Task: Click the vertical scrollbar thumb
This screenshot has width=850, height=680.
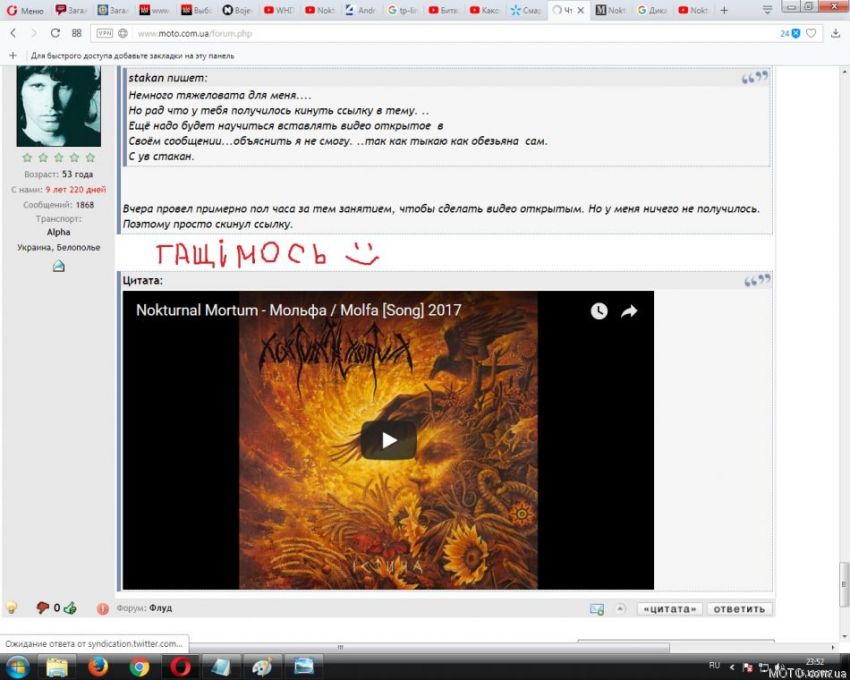Action: 844,585
